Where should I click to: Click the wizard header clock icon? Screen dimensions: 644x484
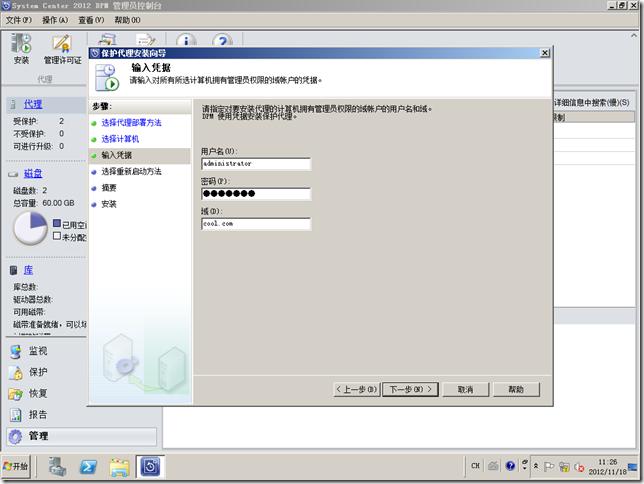click(x=107, y=77)
